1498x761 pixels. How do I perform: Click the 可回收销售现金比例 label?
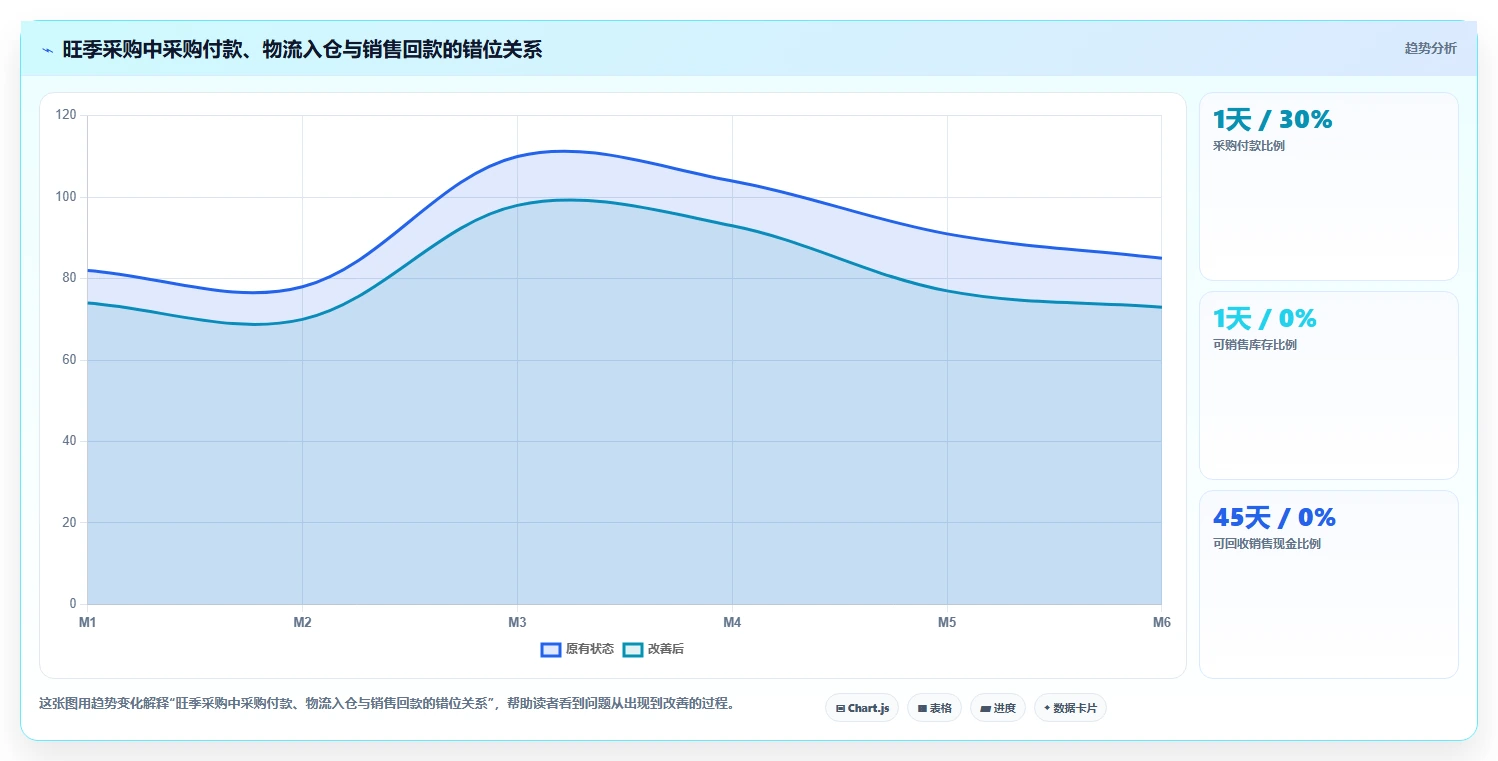pyautogui.click(x=1267, y=544)
